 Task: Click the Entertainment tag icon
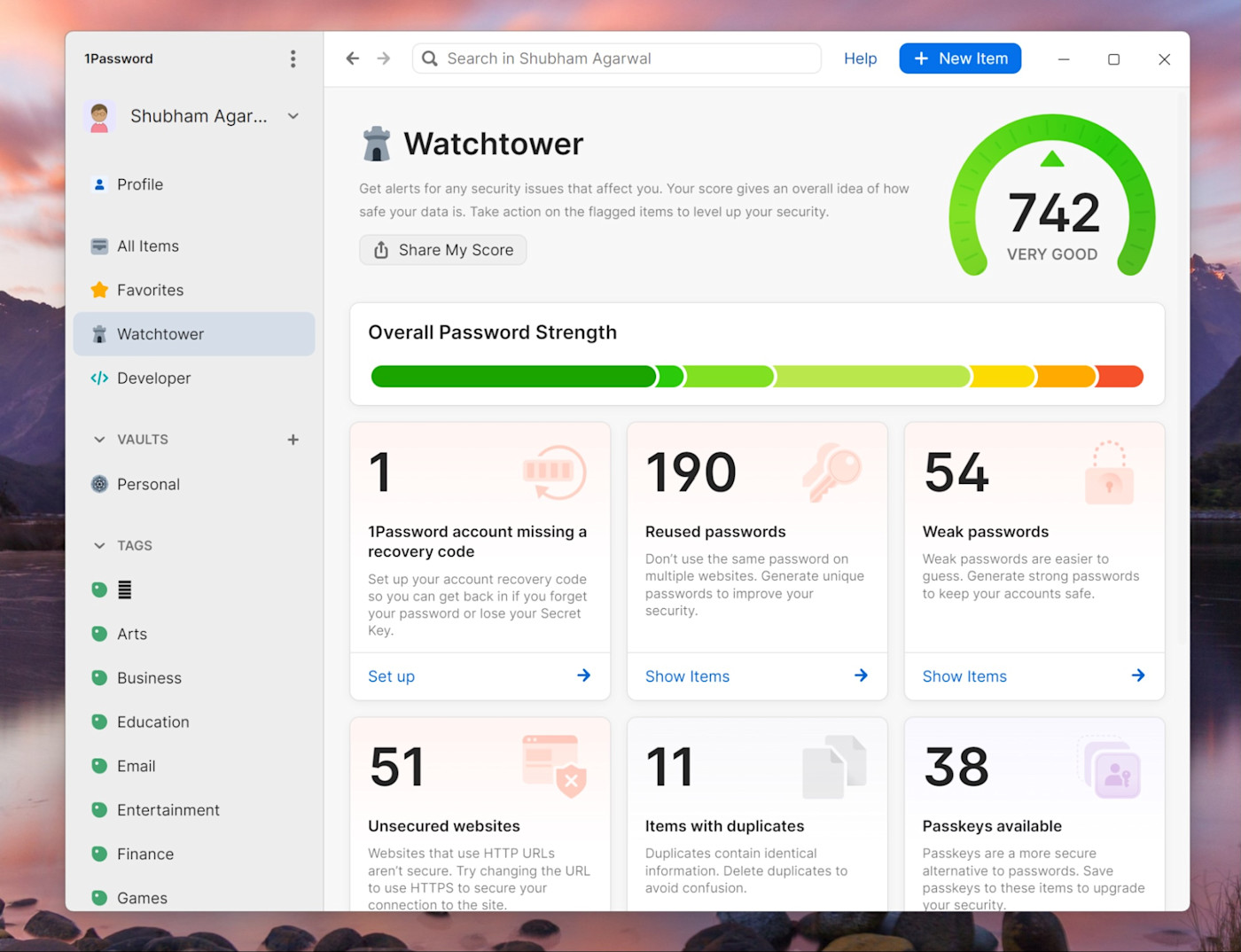pos(99,810)
